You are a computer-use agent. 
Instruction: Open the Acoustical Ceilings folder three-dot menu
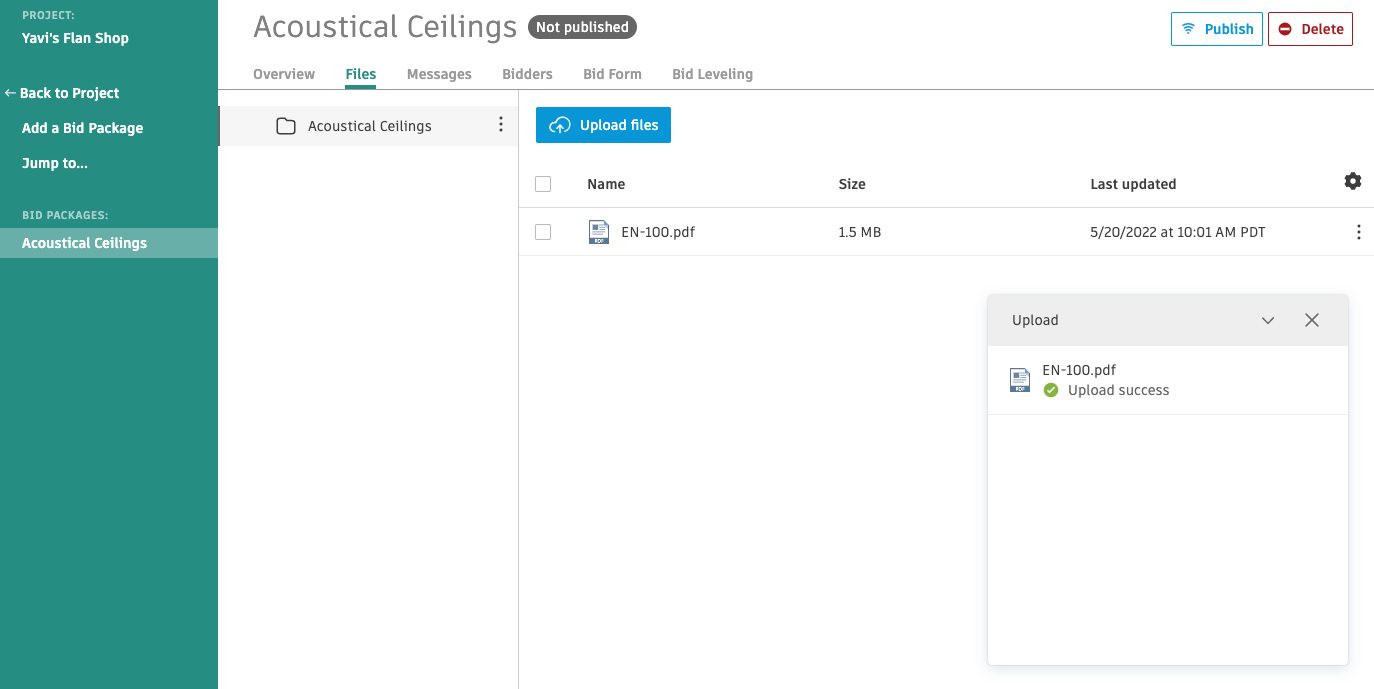(x=501, y=125)
